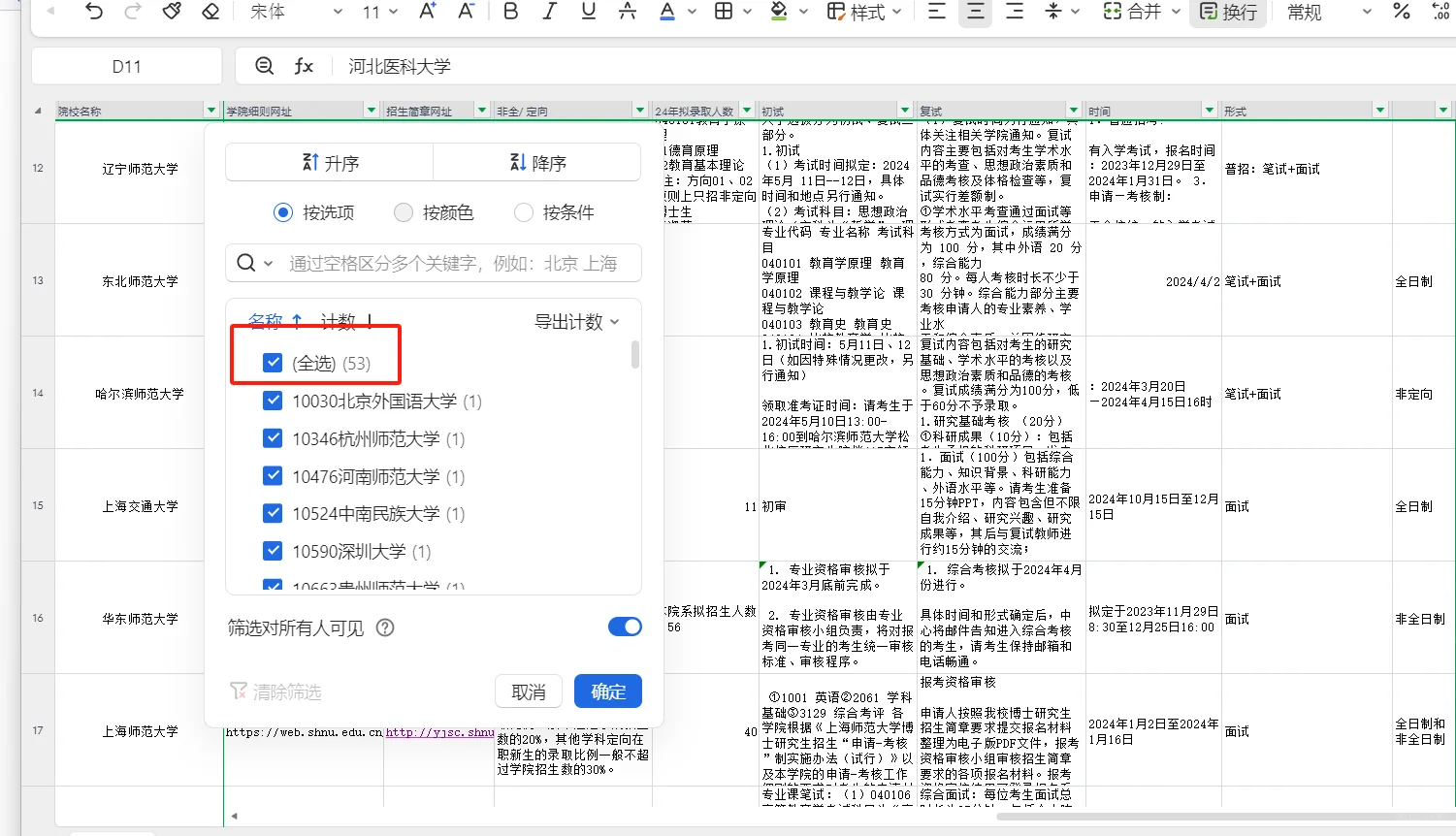
Task: Select the 按选项 radio option
Action: [283, 212]
